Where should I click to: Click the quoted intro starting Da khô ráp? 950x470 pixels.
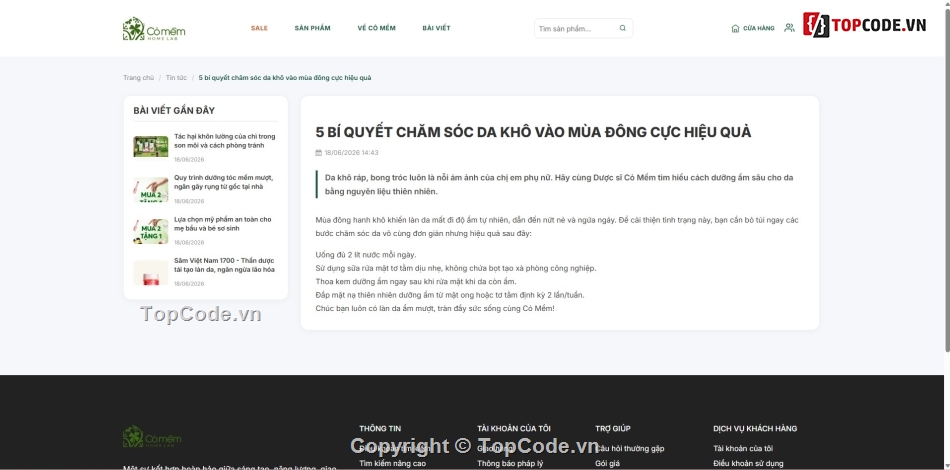pos(559,184)
